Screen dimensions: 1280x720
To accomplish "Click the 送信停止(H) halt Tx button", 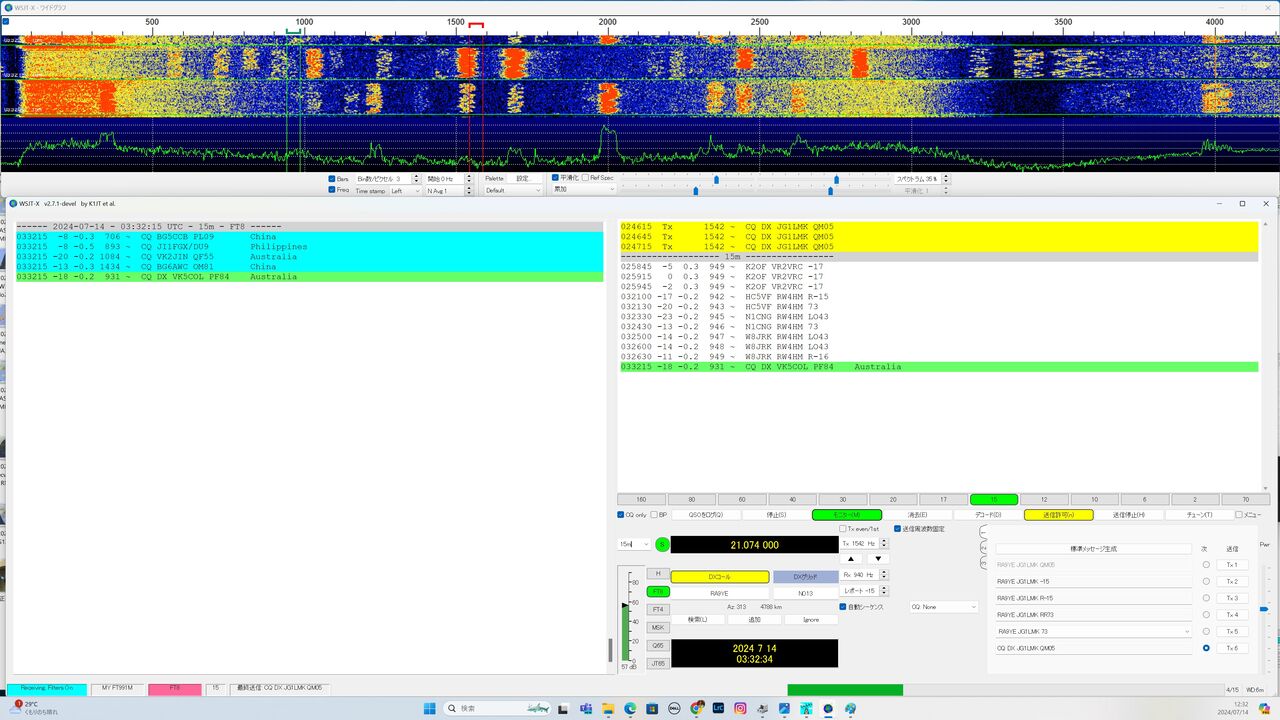I will pos(1129,515).
